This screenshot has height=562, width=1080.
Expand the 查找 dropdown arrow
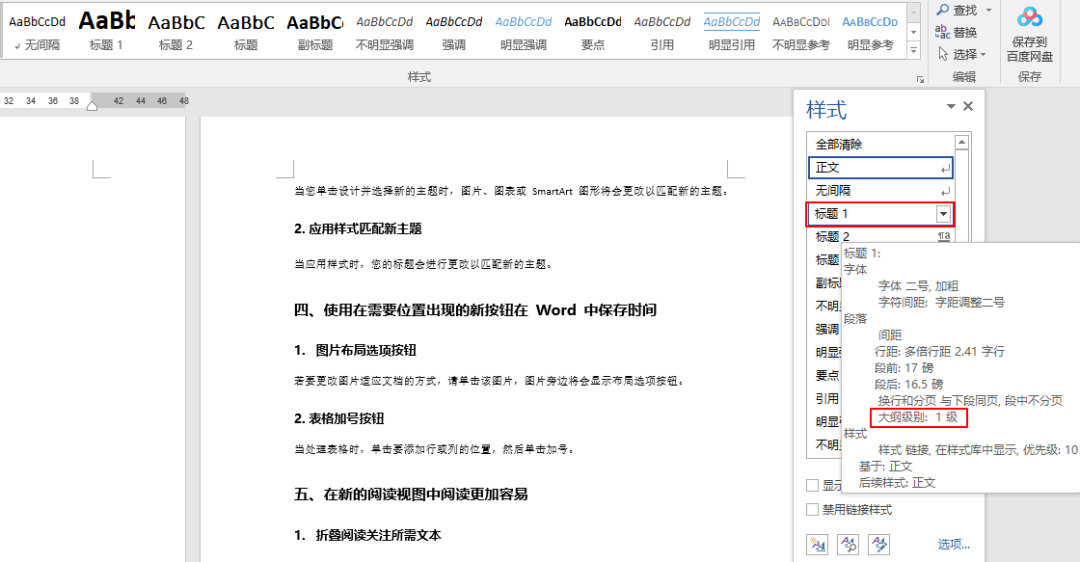988,10
